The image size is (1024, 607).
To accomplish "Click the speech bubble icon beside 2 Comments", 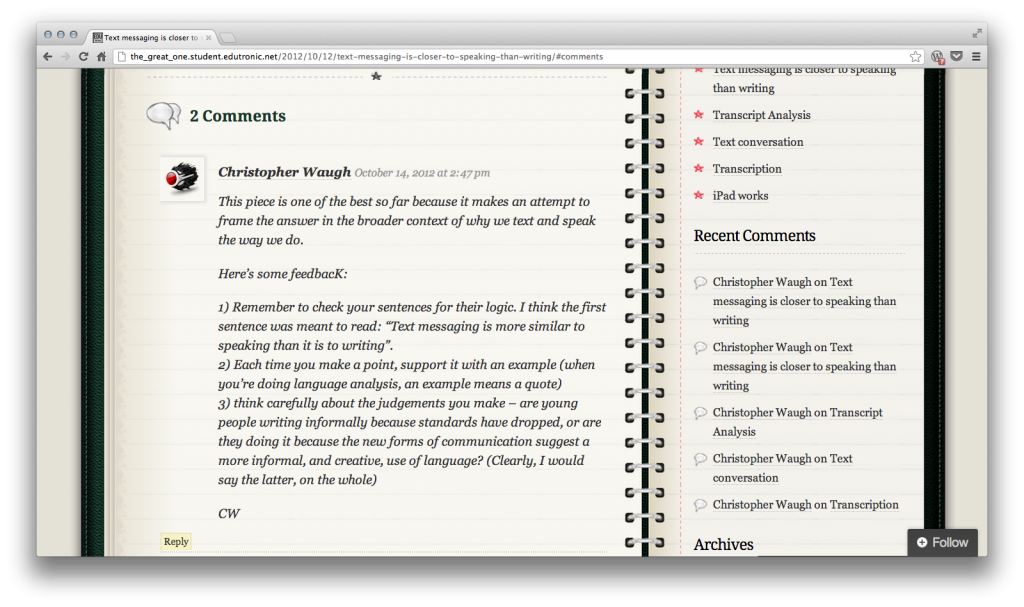I will click(163, 116).
